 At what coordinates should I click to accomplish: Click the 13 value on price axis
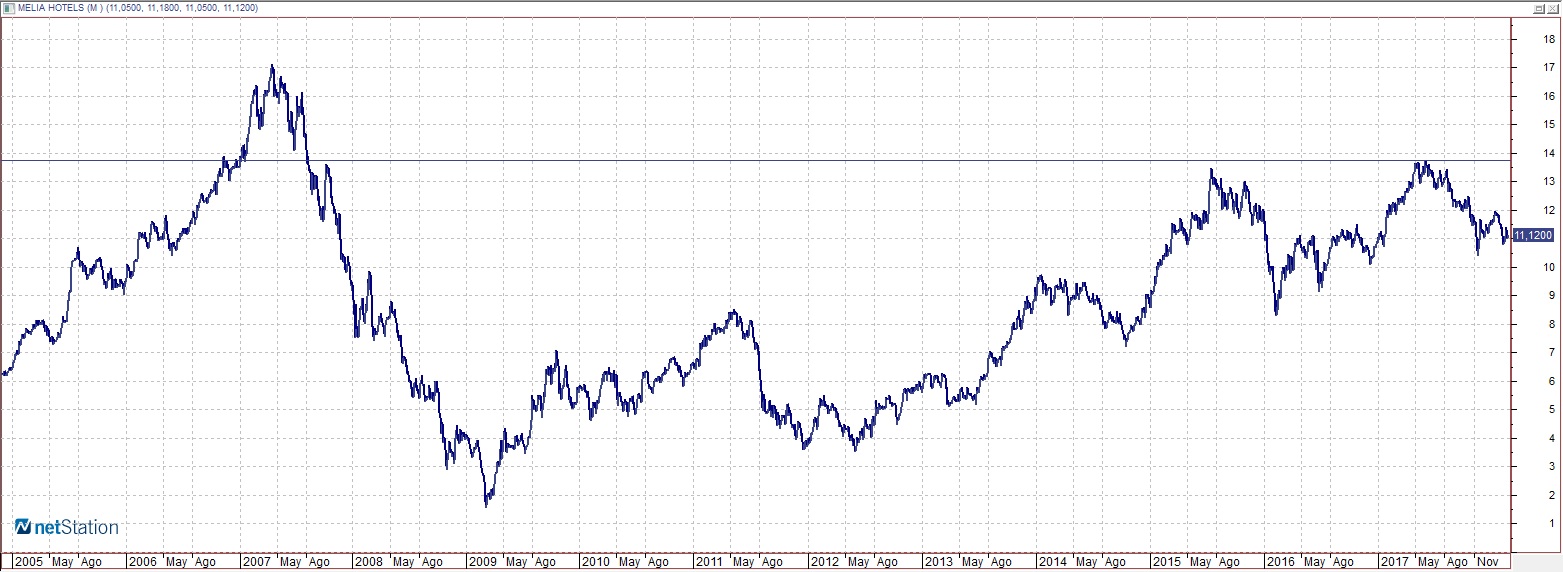1547,182
